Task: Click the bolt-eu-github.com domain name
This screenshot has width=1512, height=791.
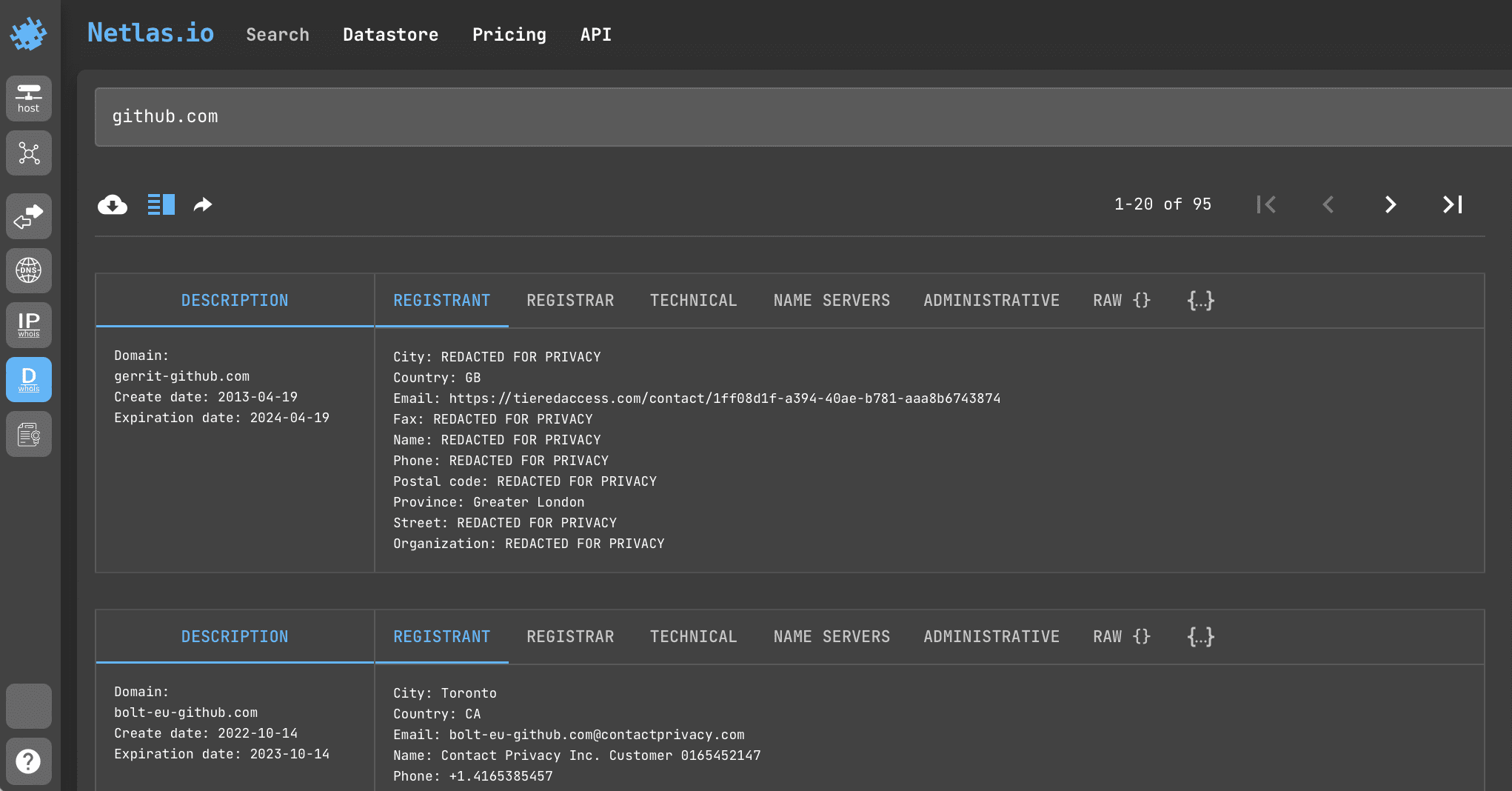Action: click(x=186, y=712)
